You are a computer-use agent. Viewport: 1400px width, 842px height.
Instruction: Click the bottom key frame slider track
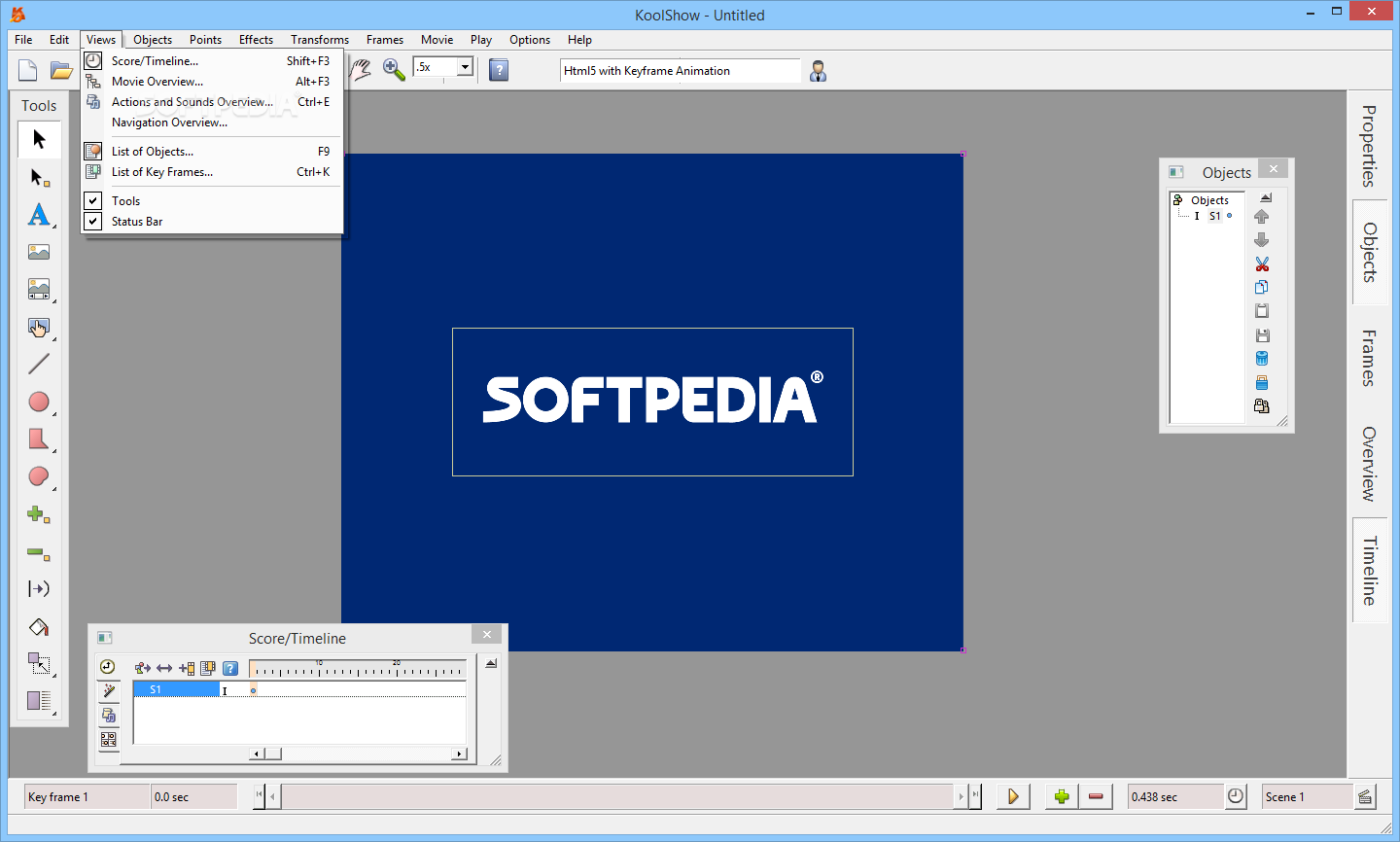[618, 796]
